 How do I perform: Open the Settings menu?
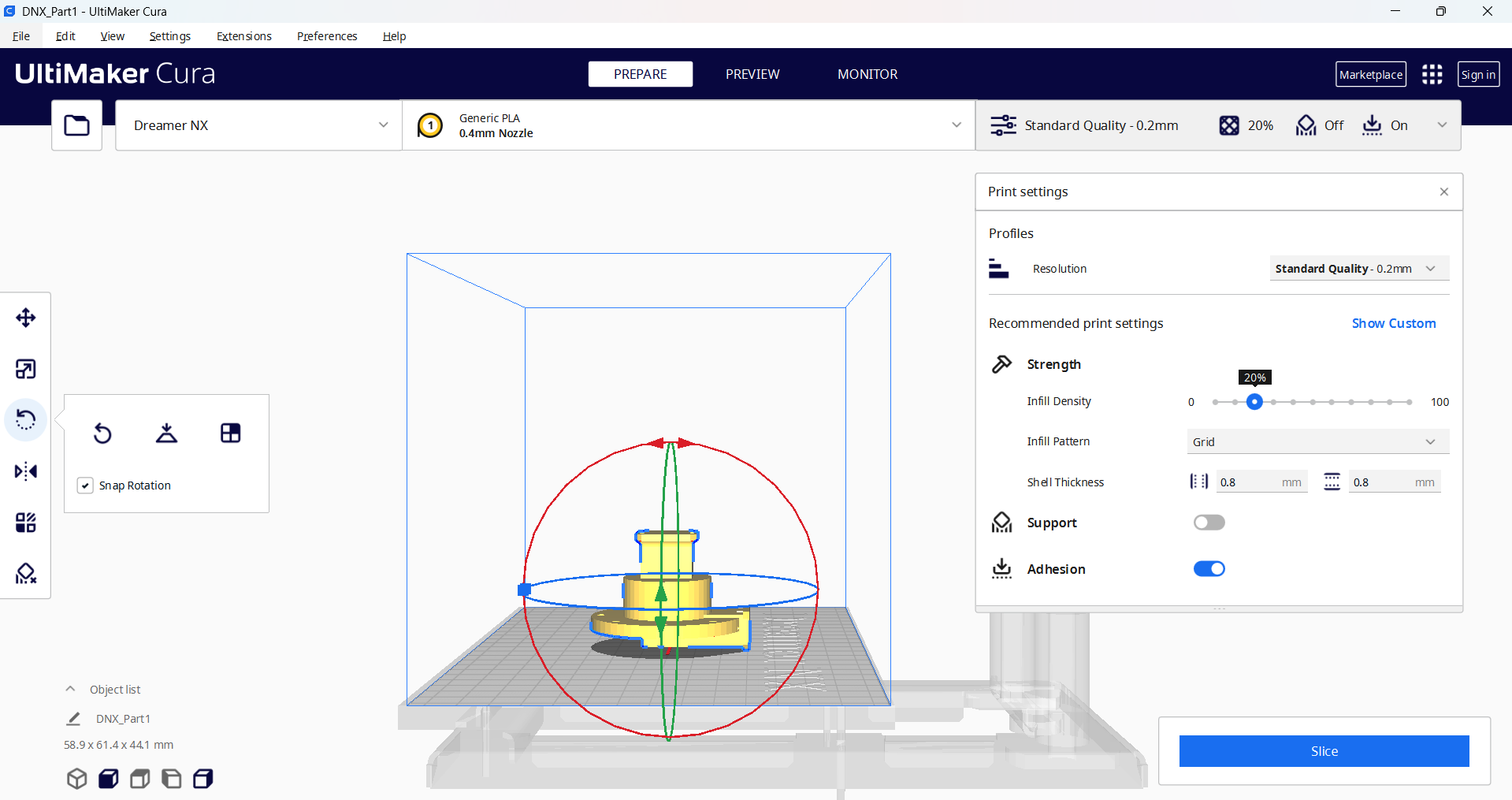(x=170, y=36)
